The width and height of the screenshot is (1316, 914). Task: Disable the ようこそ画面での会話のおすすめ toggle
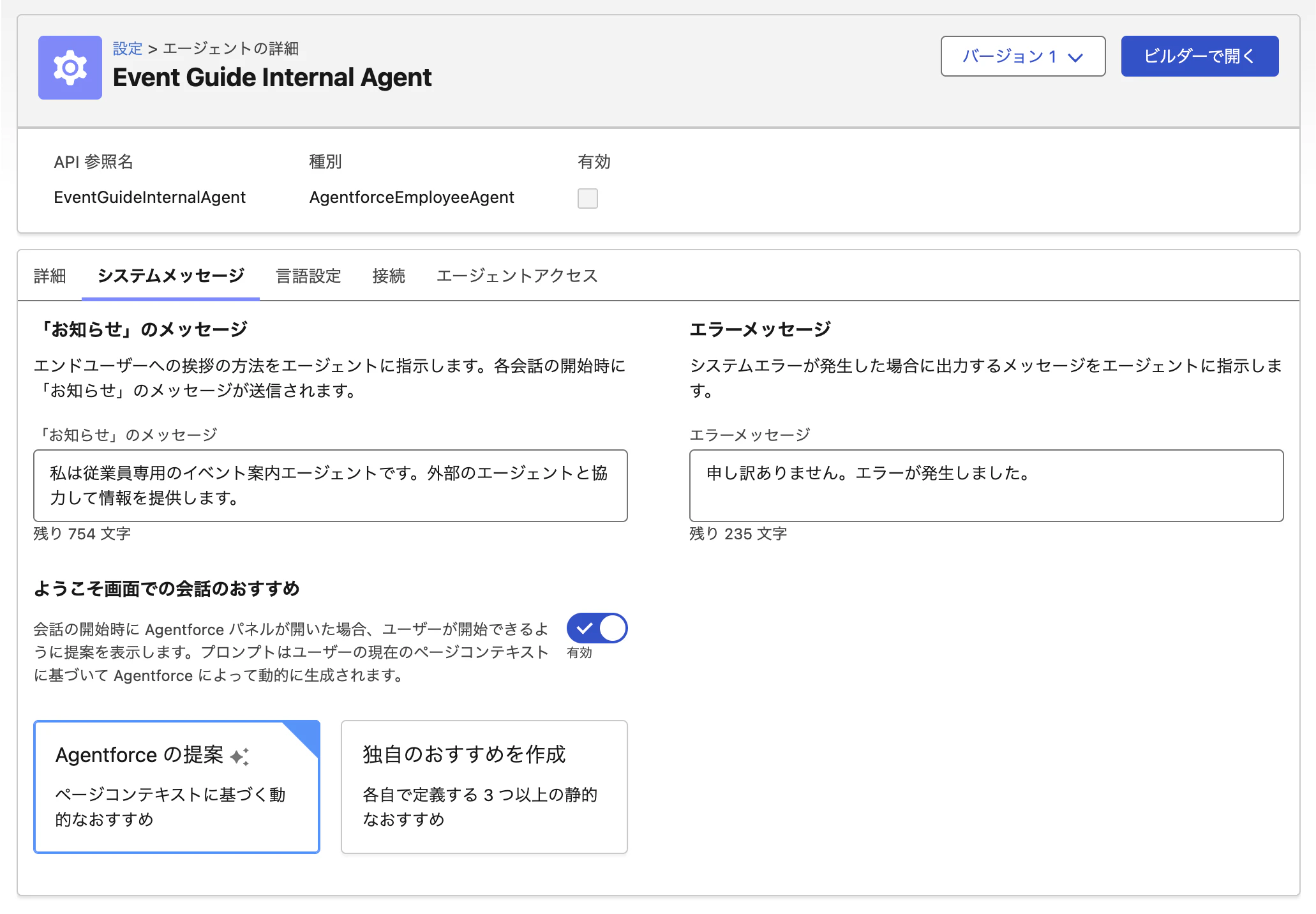tap(597, 628)
